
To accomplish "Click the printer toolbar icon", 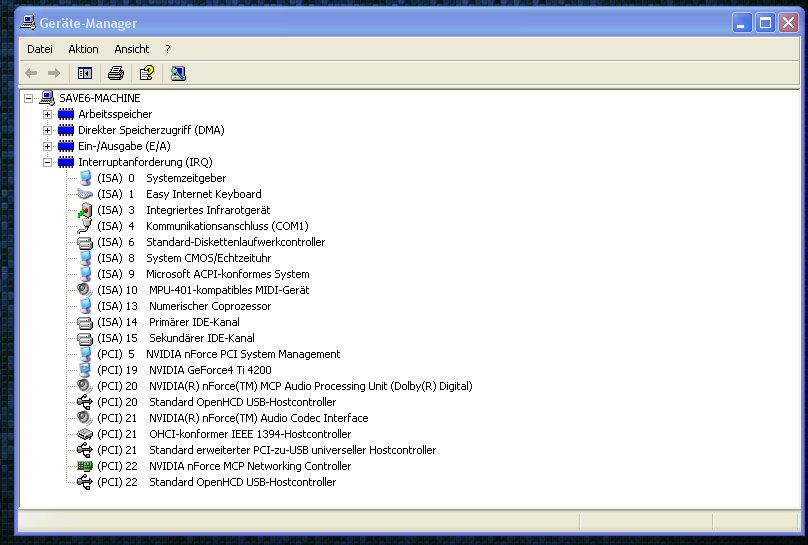I will (115, 73).
